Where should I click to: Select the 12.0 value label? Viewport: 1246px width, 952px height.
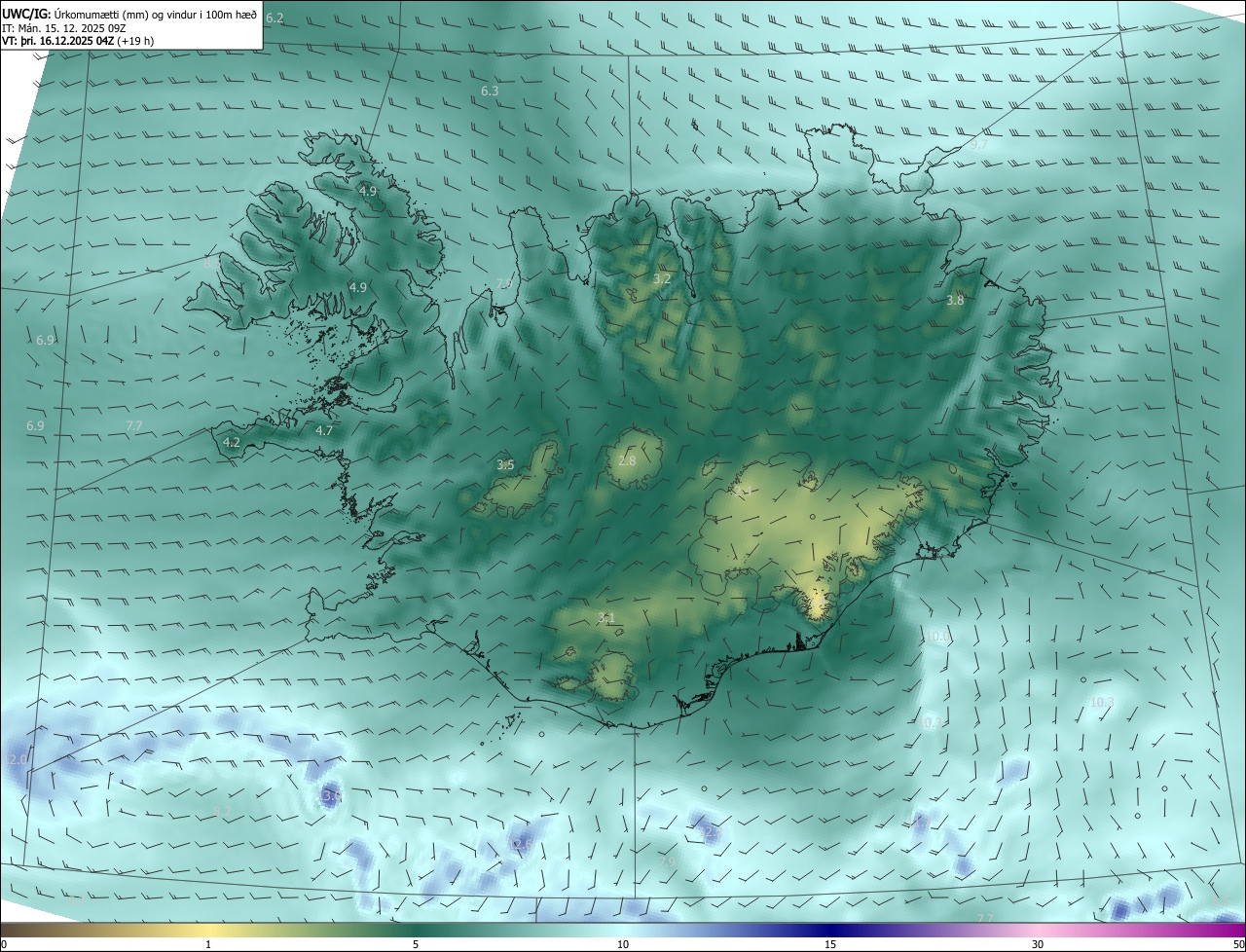pyautogui.click(x=18, y=759)
